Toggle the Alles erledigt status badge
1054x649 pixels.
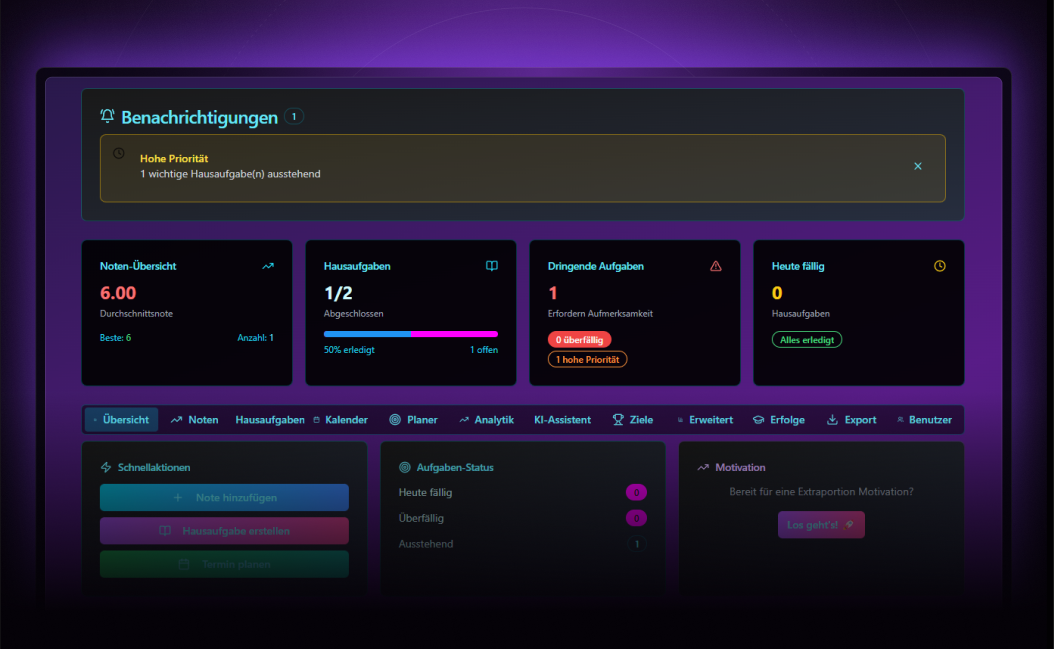point(806,339)
